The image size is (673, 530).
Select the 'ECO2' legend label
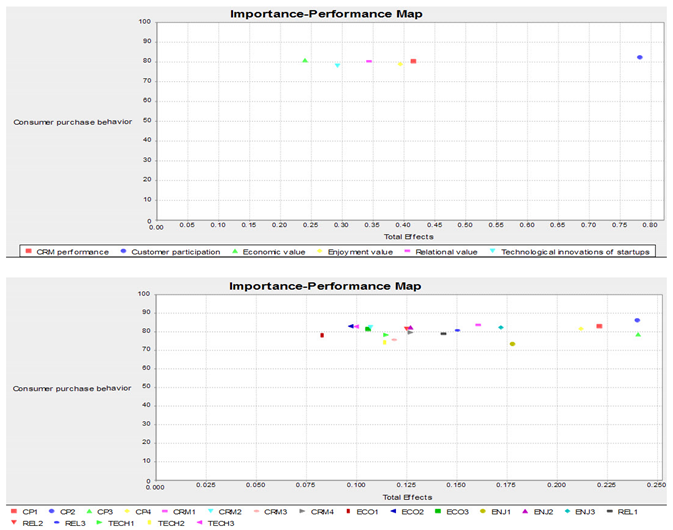click(412, 512)
